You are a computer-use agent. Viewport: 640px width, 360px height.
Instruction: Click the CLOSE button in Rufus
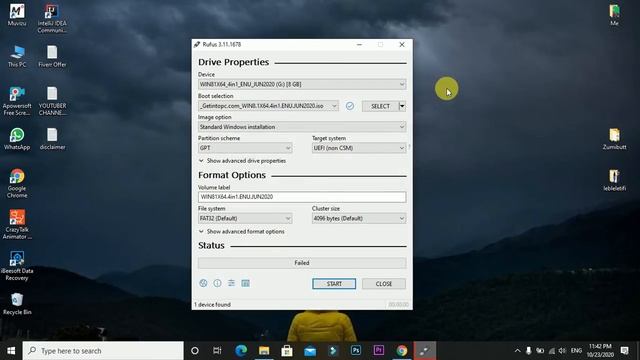(384, 284)
